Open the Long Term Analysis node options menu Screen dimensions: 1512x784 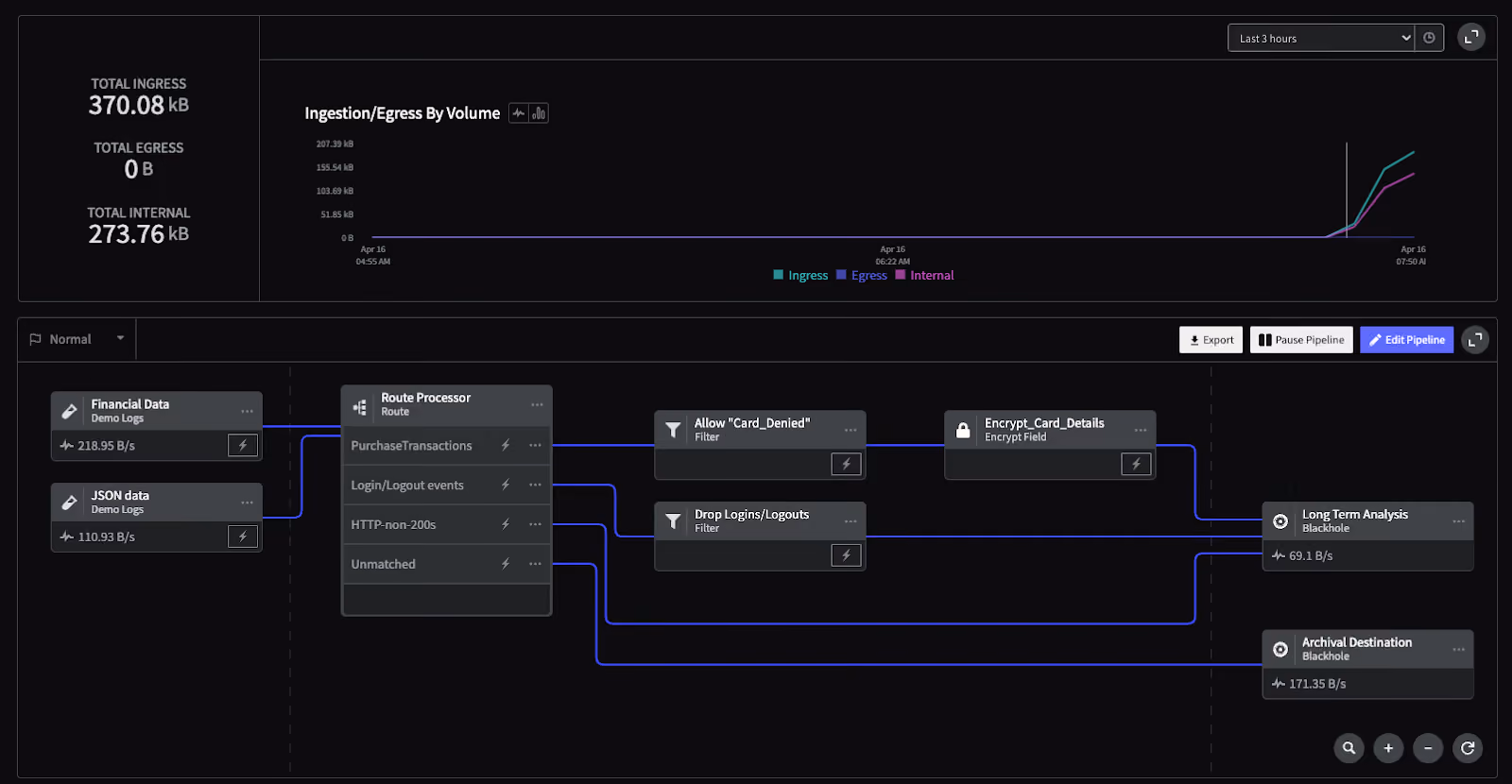click(1459, 521)
